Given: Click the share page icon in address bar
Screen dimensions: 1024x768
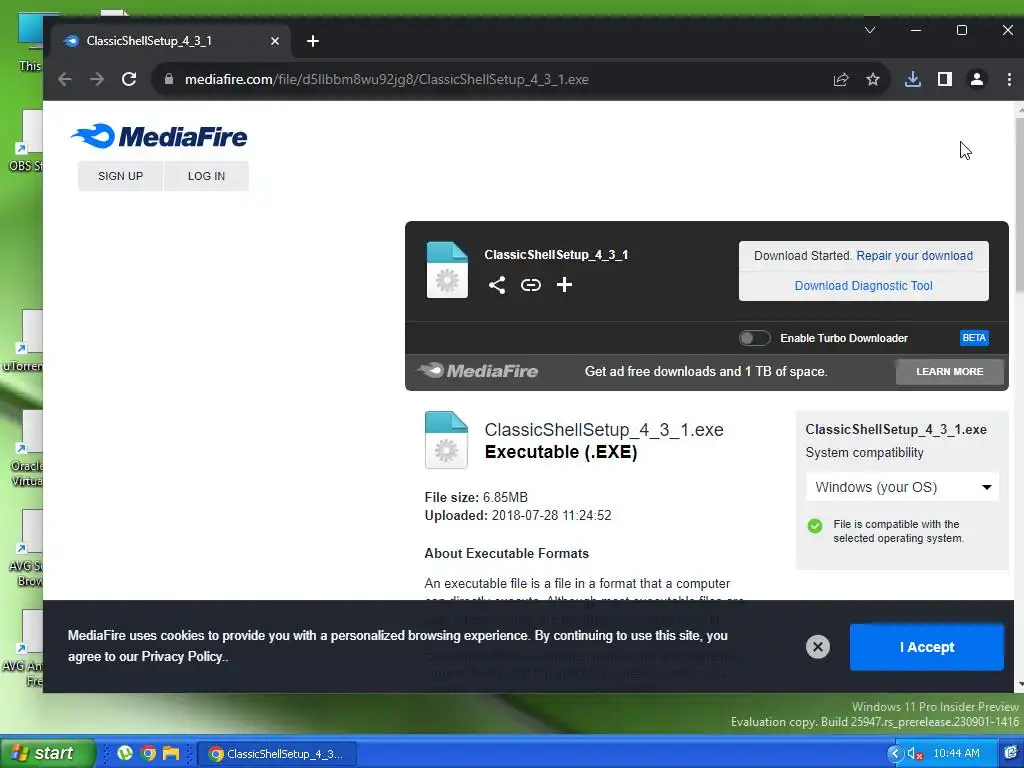Looking at the screenshot, I should point(841,80).
